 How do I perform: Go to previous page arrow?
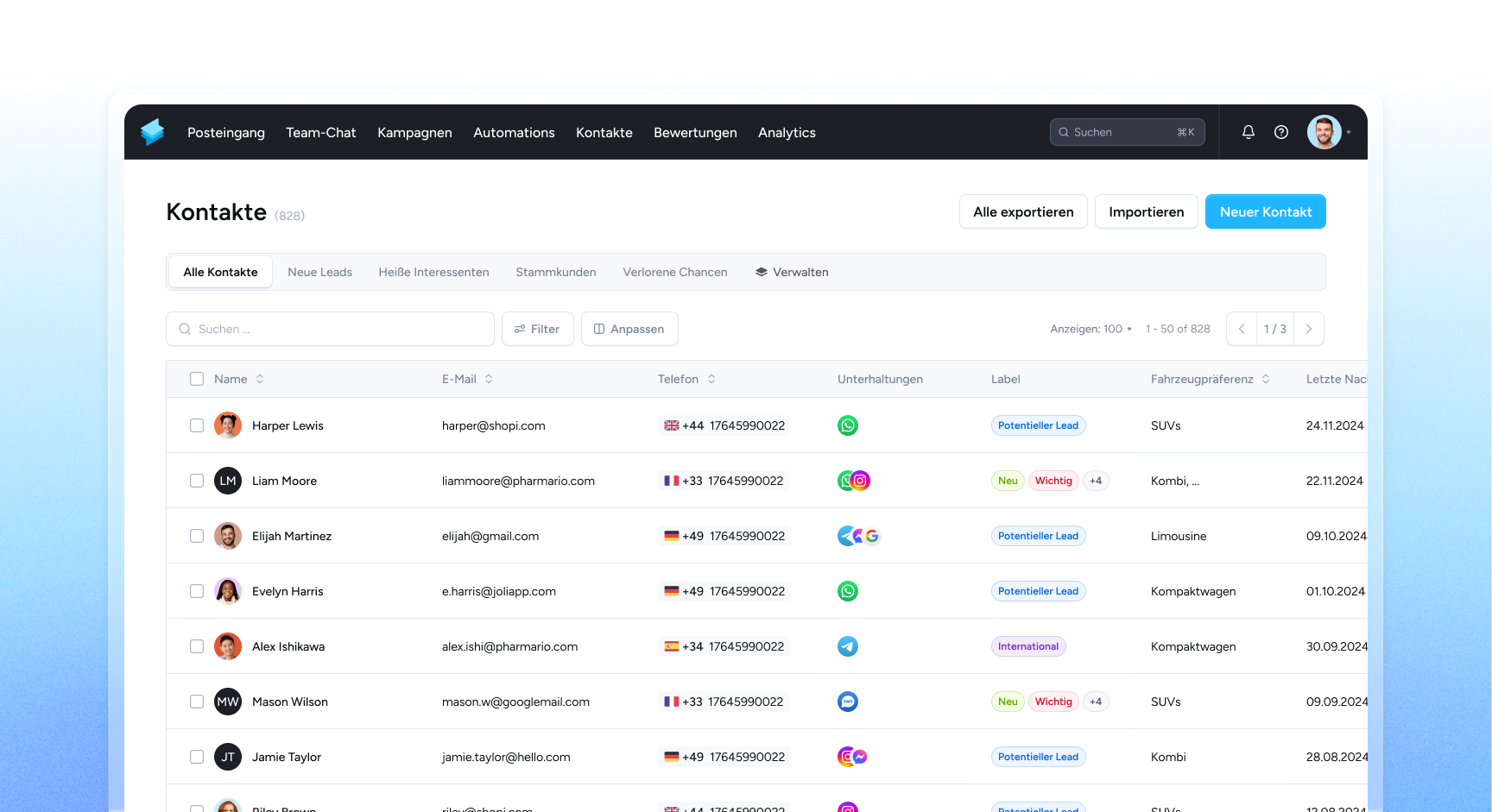point(1242,329)
